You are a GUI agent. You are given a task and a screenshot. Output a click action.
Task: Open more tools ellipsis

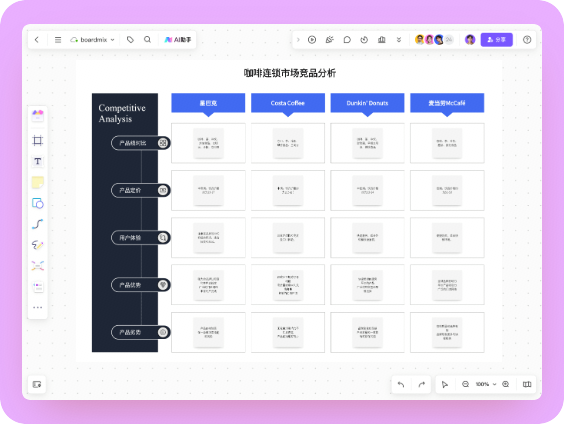click(x=38, y=307)
